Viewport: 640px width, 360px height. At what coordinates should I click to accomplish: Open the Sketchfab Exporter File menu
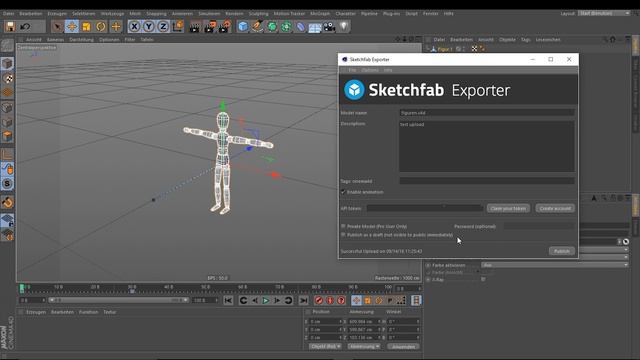(x=352, y=70)
